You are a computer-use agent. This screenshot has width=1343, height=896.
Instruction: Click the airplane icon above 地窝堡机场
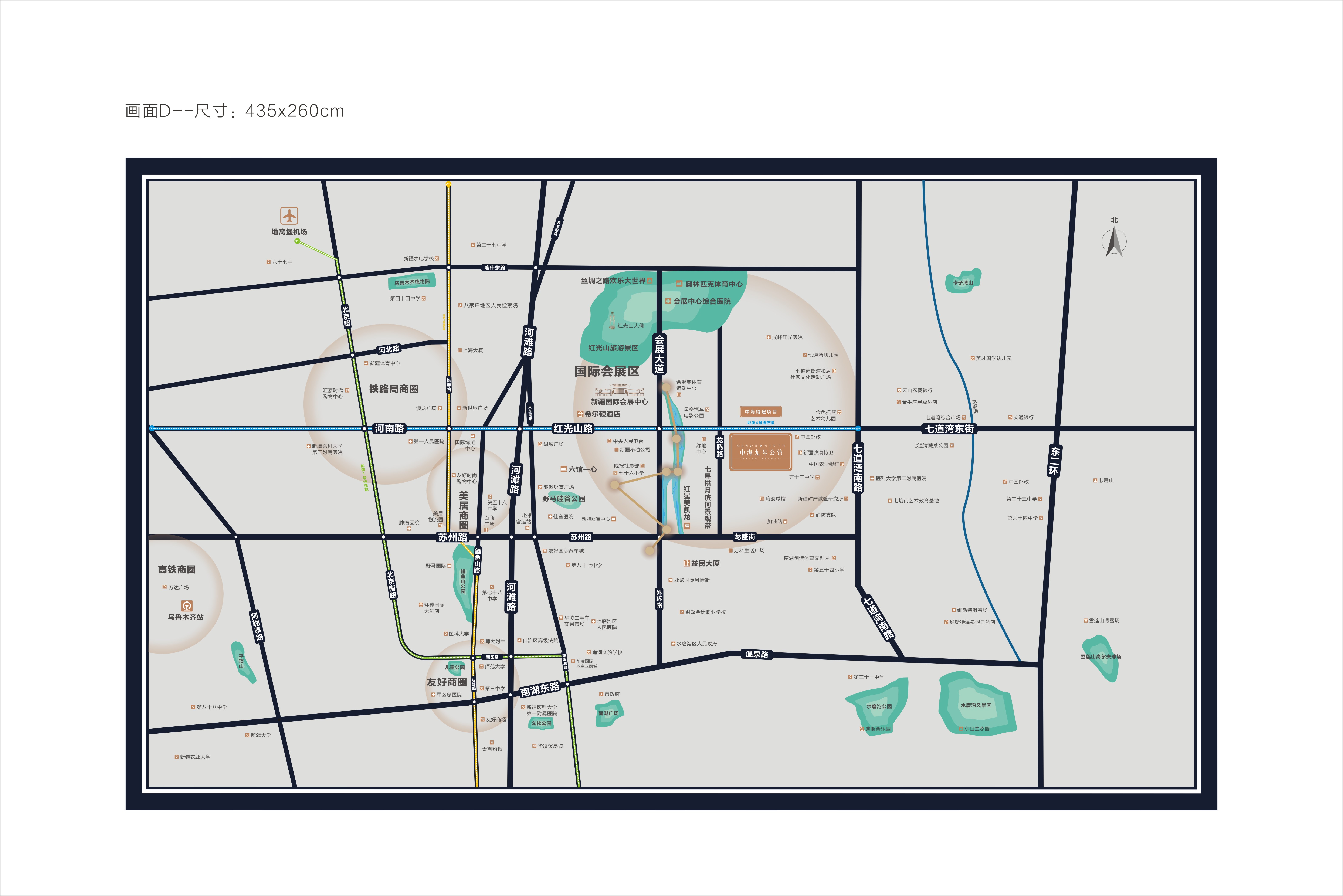pos(289,215)
